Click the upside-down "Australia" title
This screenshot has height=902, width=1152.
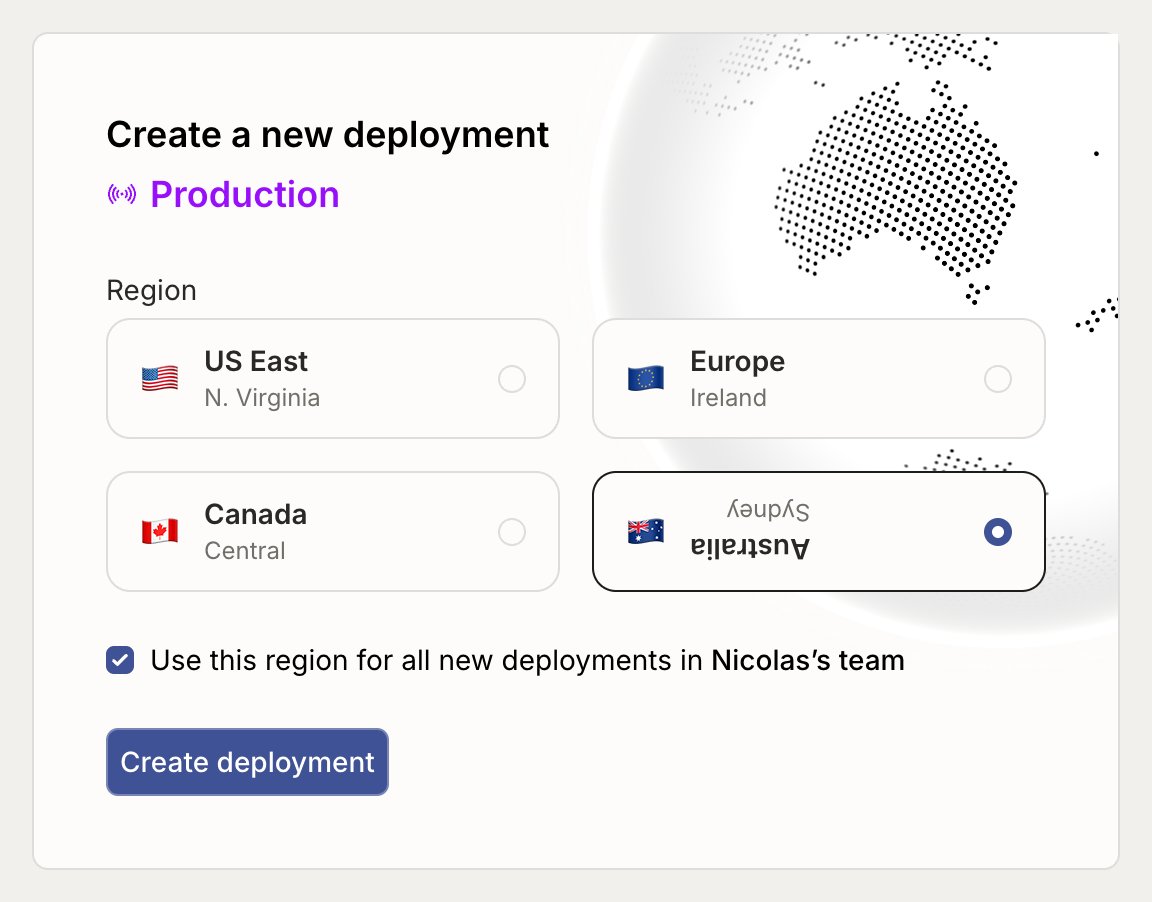click(x=750, y=547)
